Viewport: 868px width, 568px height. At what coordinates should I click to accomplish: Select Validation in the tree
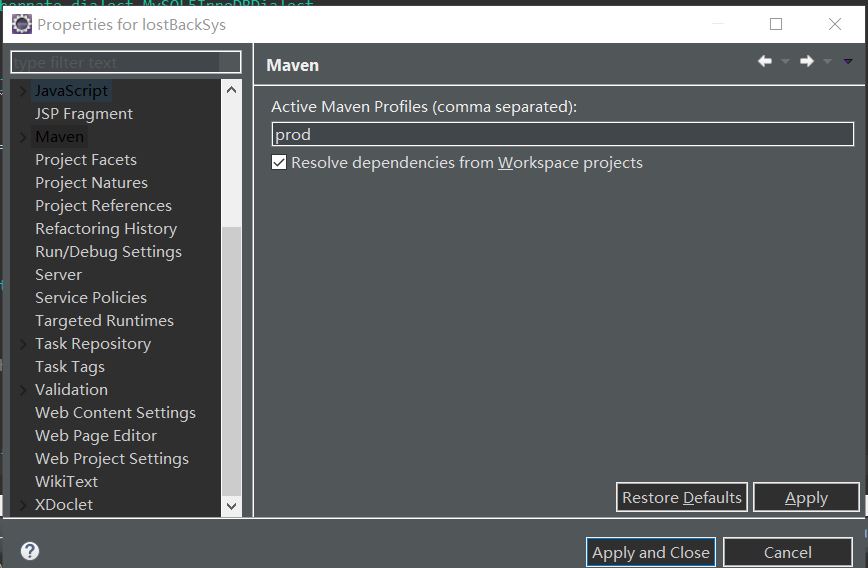point(71,390)
